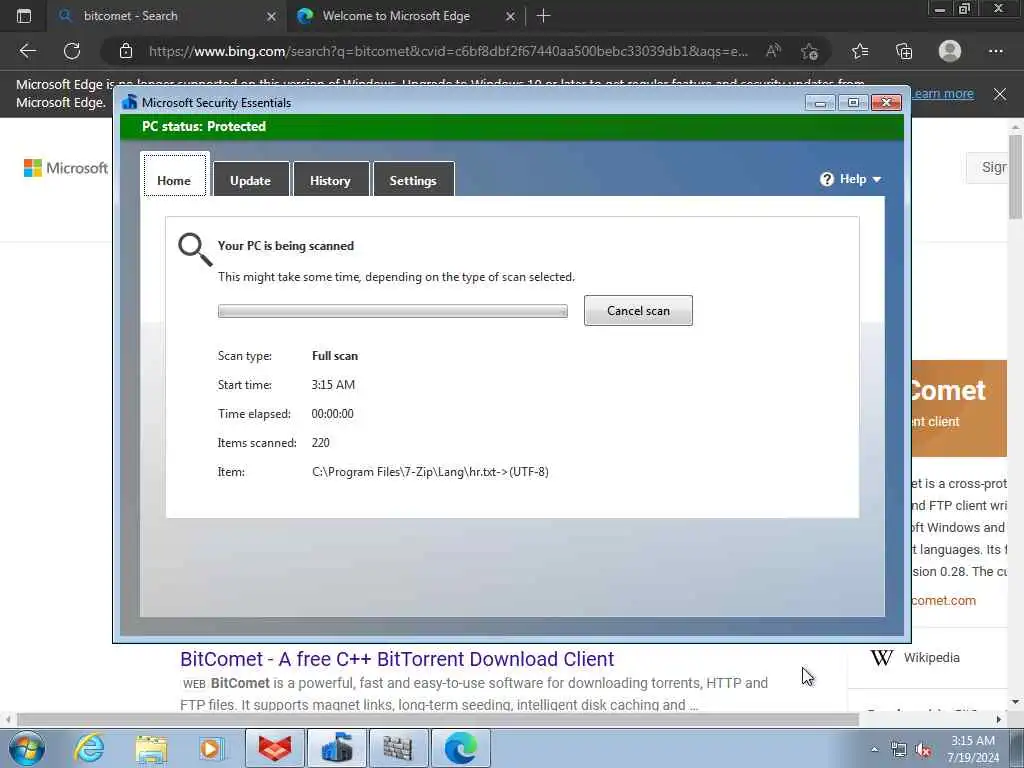This screenshot has height=768, width=1024.
Task: Cancel the running full scan
Action: 638,311
